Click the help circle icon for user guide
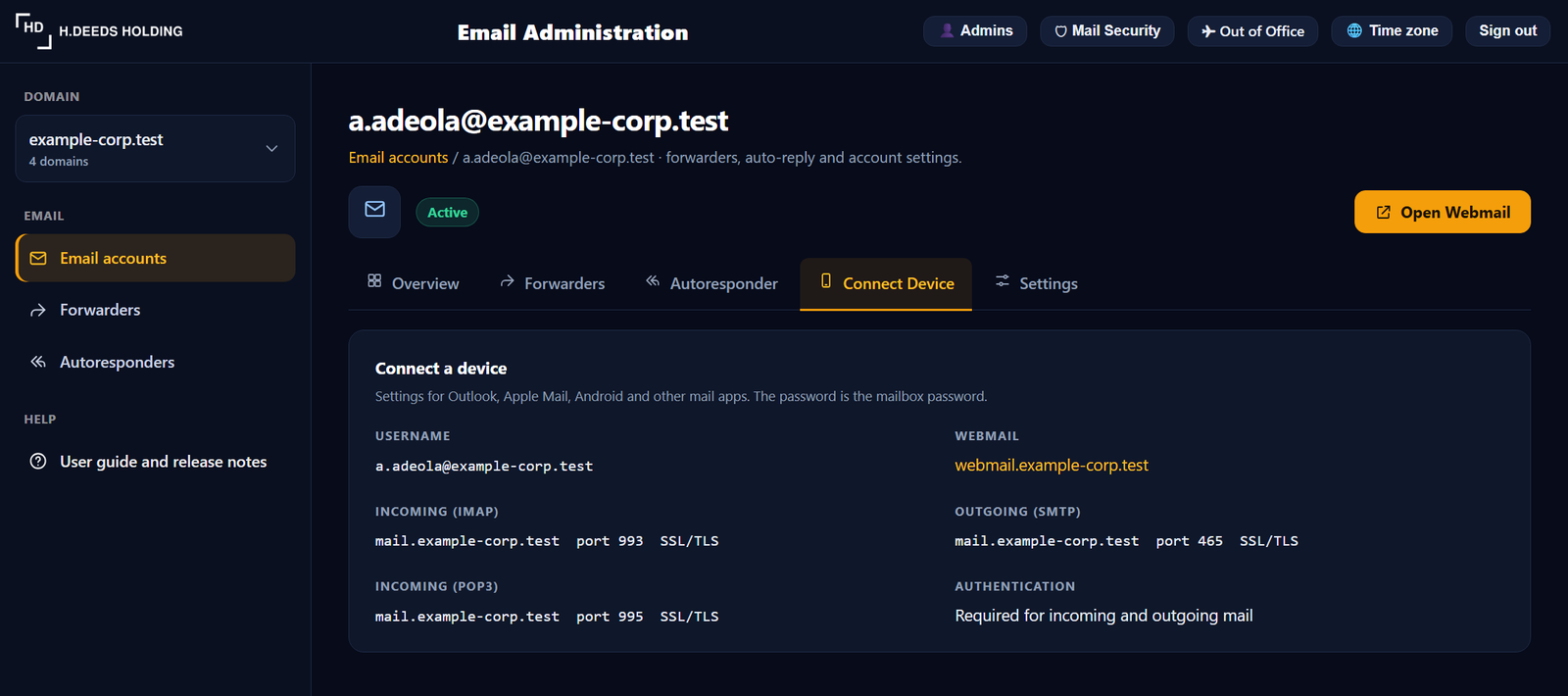 click(x=38, y=462)
